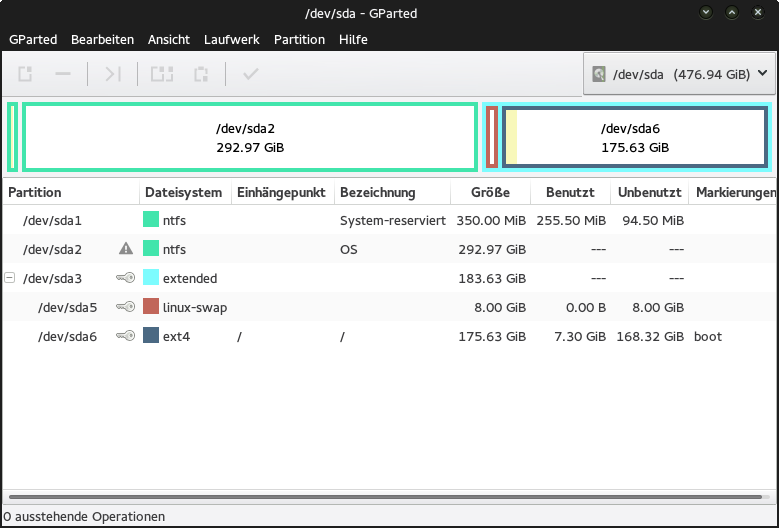Click the Dateisystem column header

point(185,192)
